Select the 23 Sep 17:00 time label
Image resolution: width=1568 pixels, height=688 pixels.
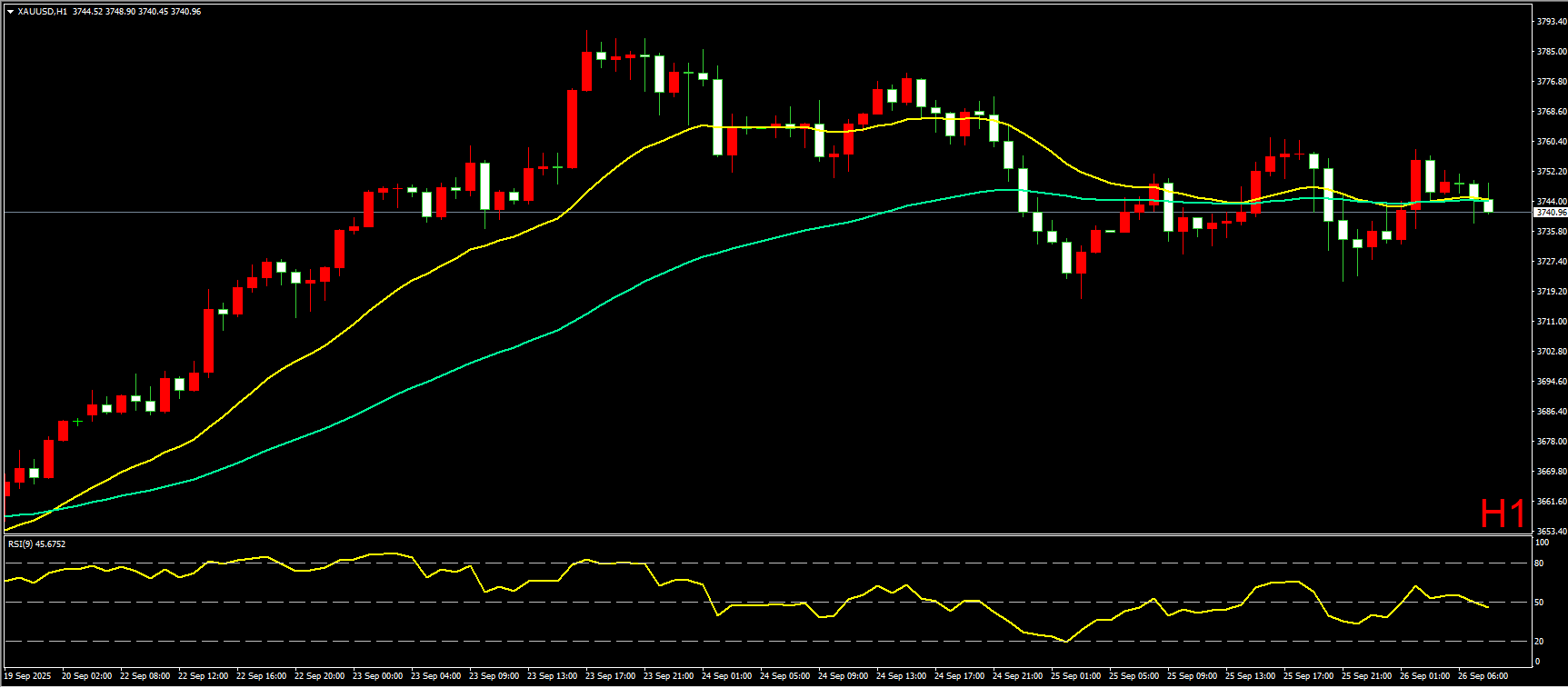[610, 676]
